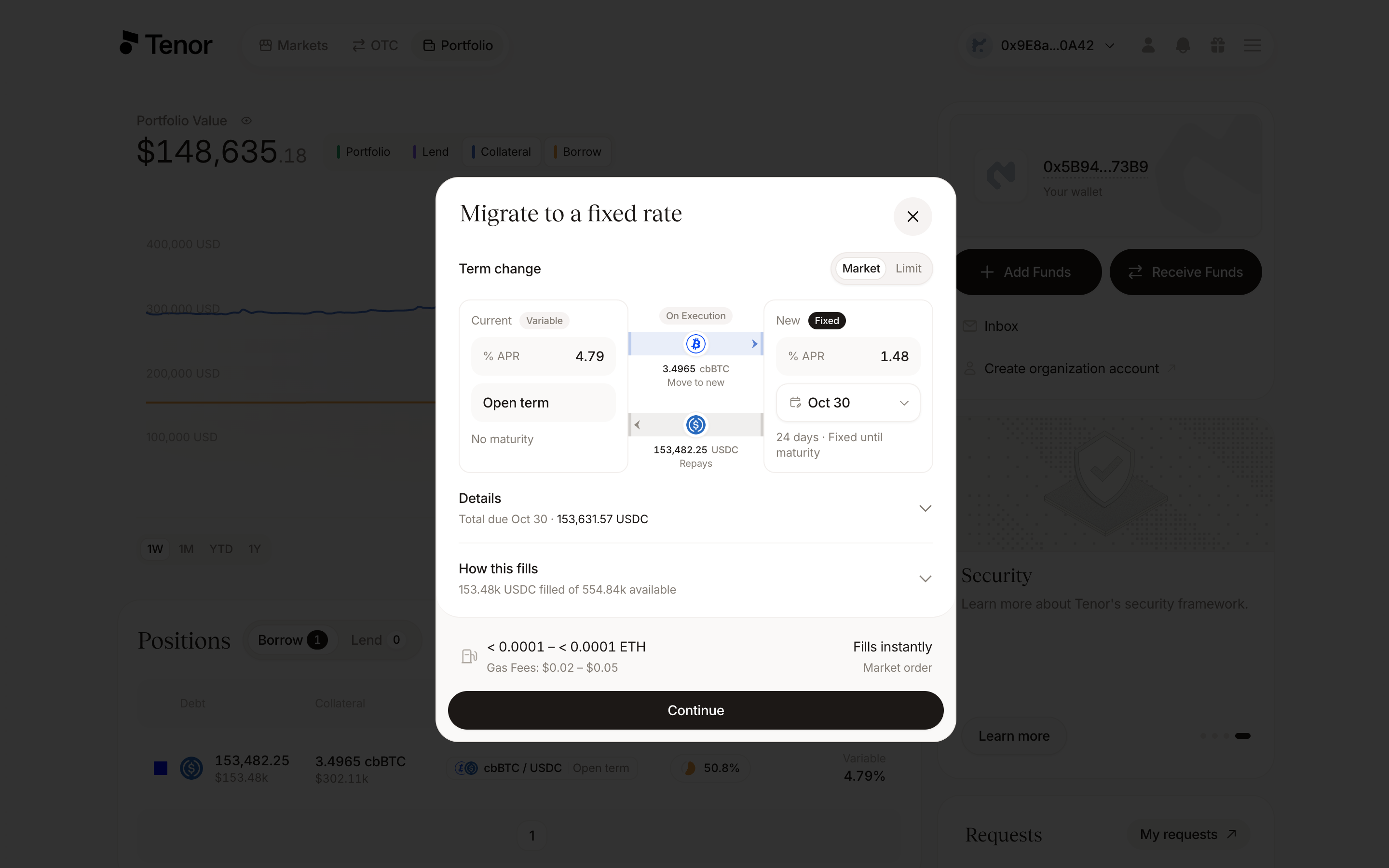Go to pagination page 1
The width and height of the screenshot is (1389, 868).
(532, 836)
